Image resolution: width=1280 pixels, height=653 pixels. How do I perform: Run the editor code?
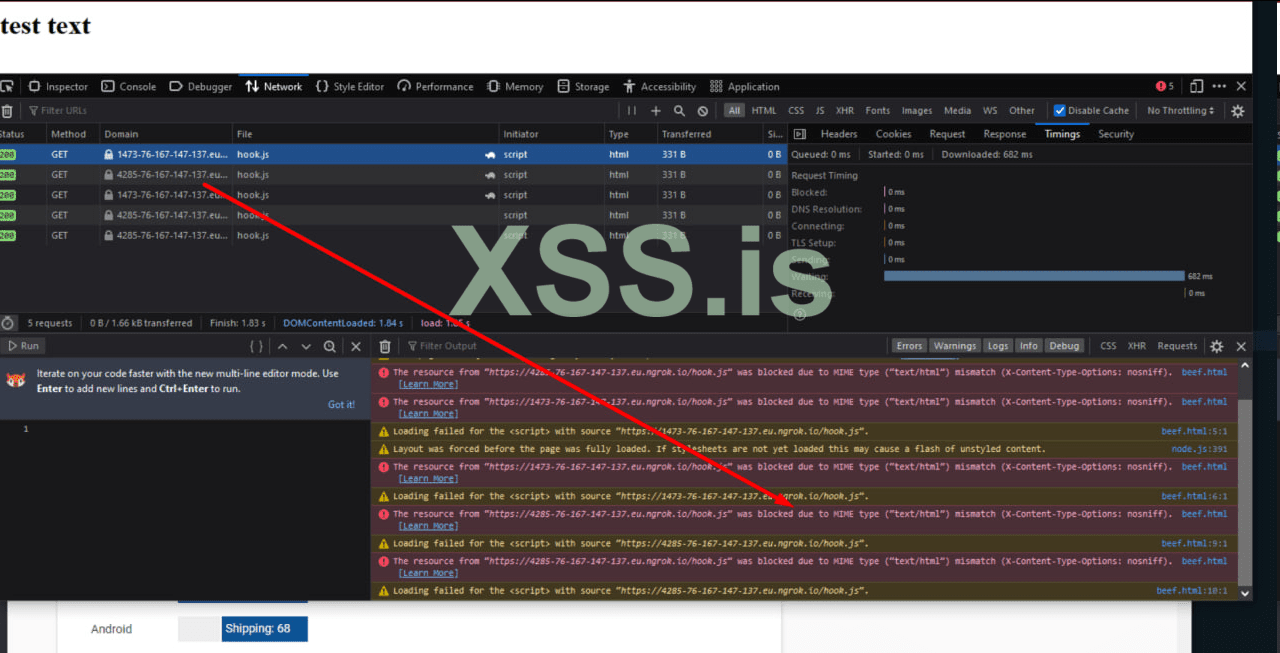pos(23,346)
